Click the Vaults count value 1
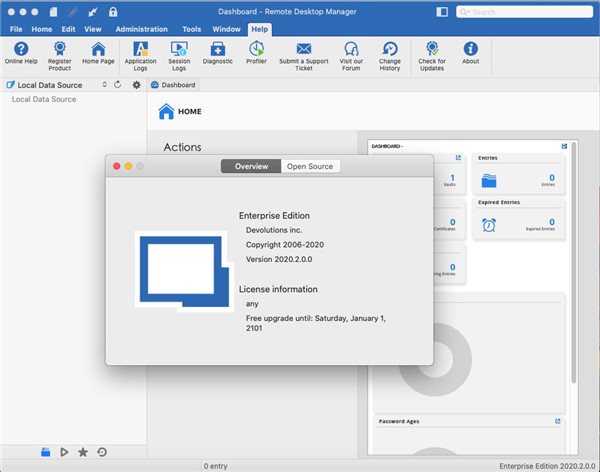This screenshot has height=472, width=600. pos(452,178)
